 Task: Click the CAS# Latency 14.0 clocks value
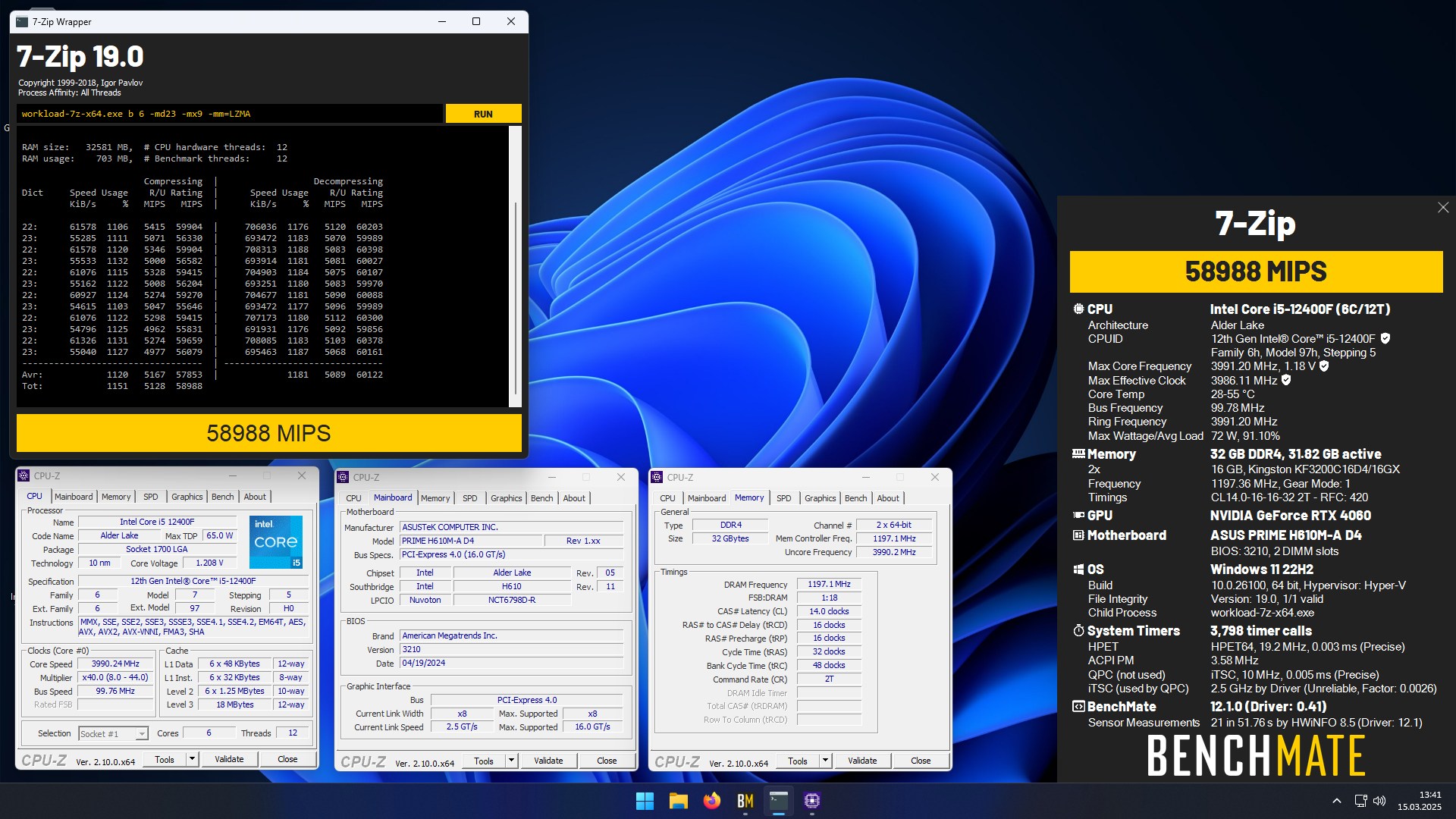click(829, 611)
